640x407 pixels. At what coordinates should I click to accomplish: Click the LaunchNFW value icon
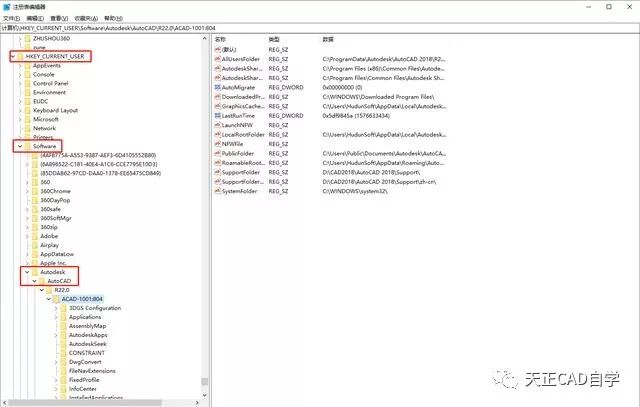218,125
